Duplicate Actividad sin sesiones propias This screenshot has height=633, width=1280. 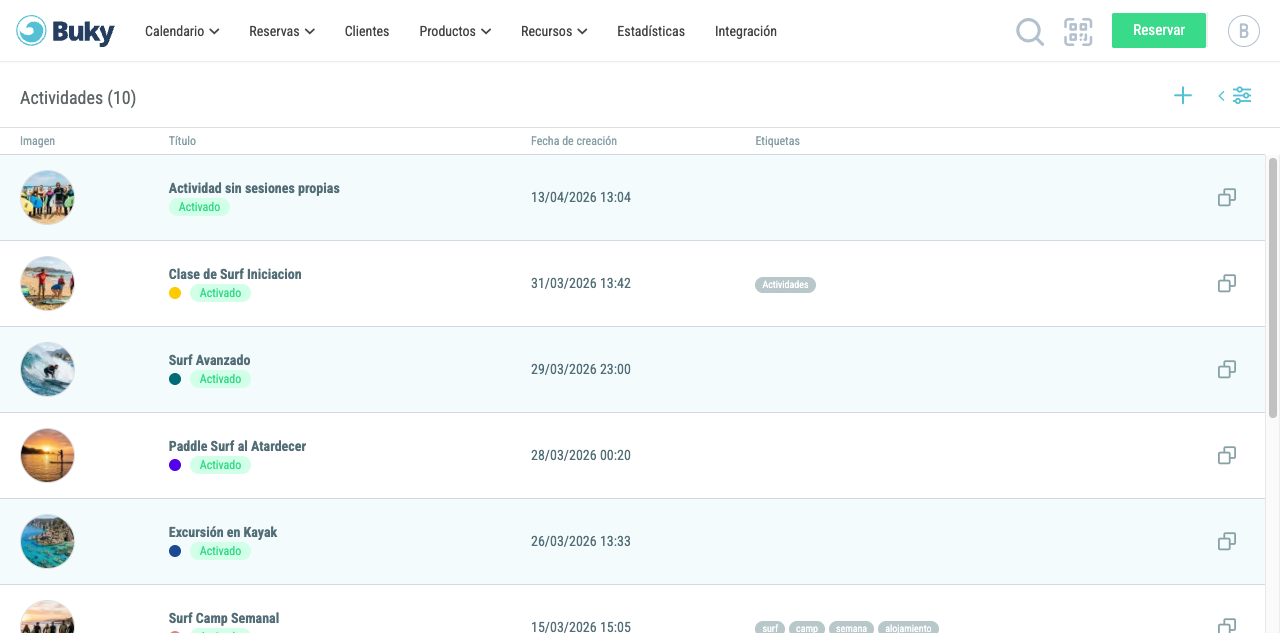coord(1227,197)
